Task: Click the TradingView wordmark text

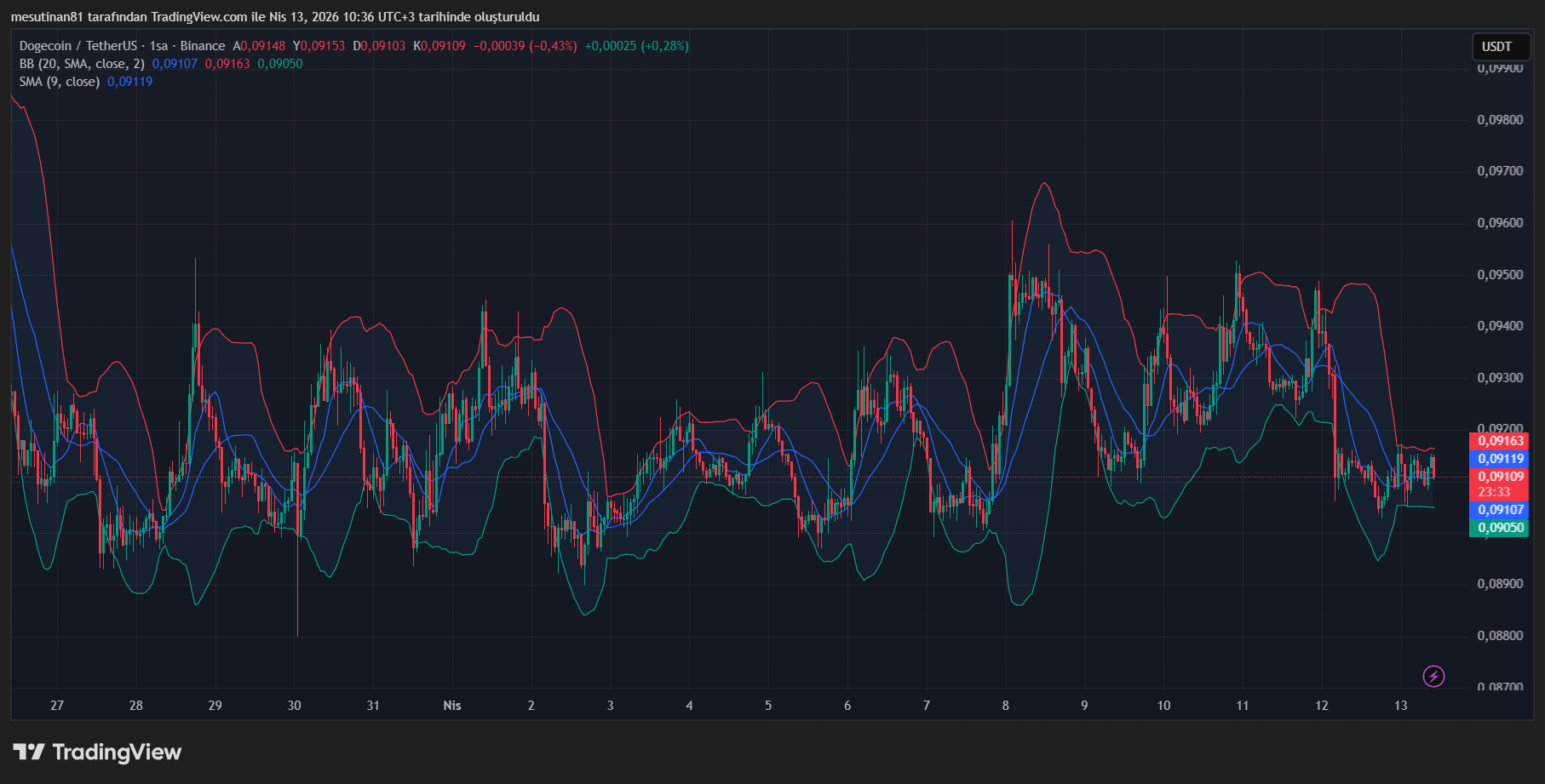Action: click(x=117, y=752)
